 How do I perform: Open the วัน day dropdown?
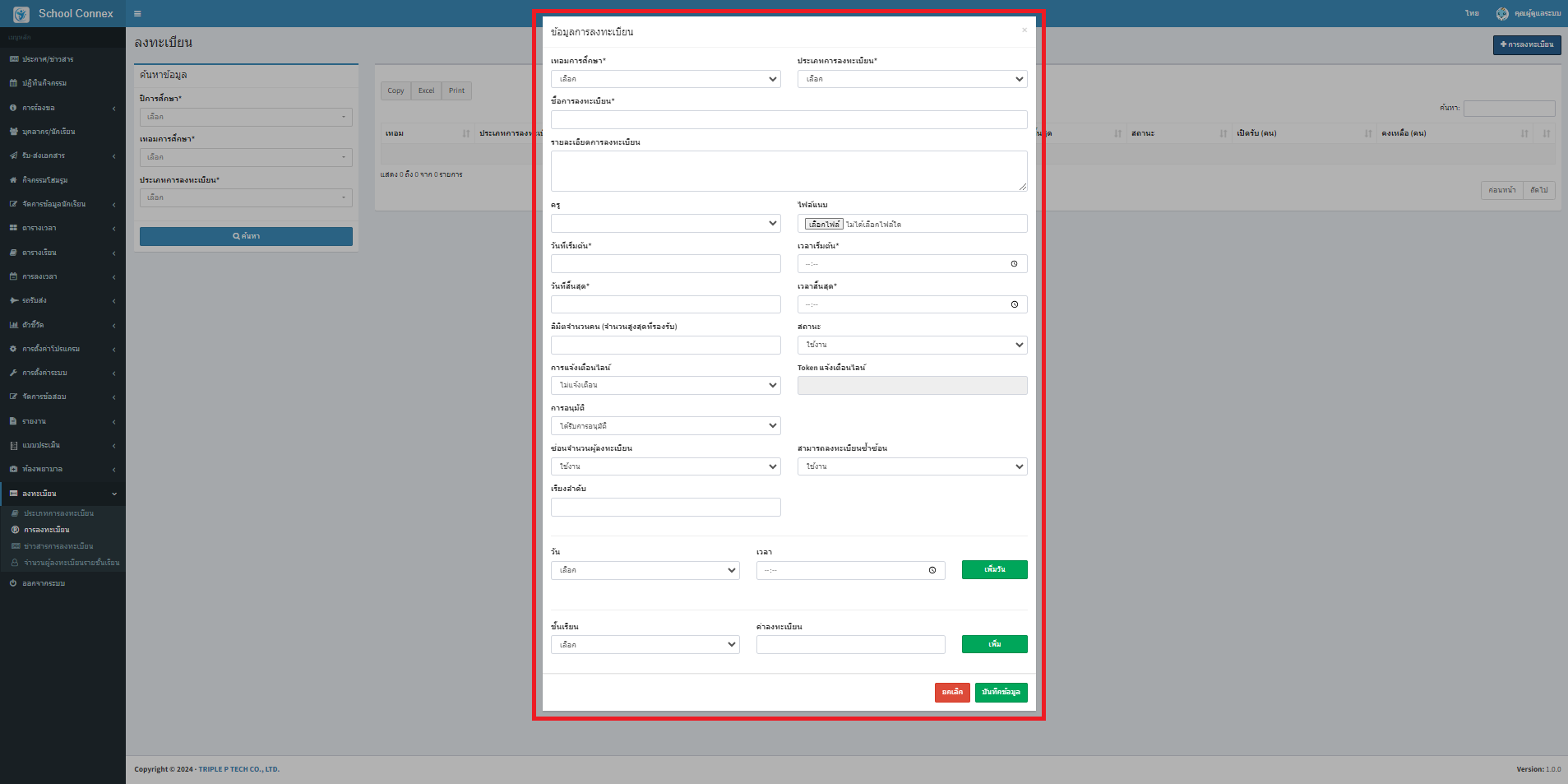(645, 570)
